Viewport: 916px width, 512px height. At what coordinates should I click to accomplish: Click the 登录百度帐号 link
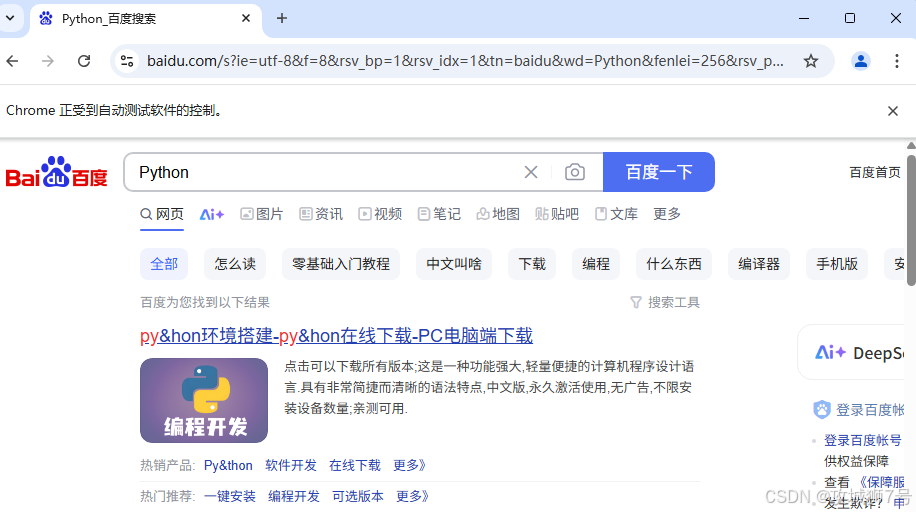(x=862, y=440)
